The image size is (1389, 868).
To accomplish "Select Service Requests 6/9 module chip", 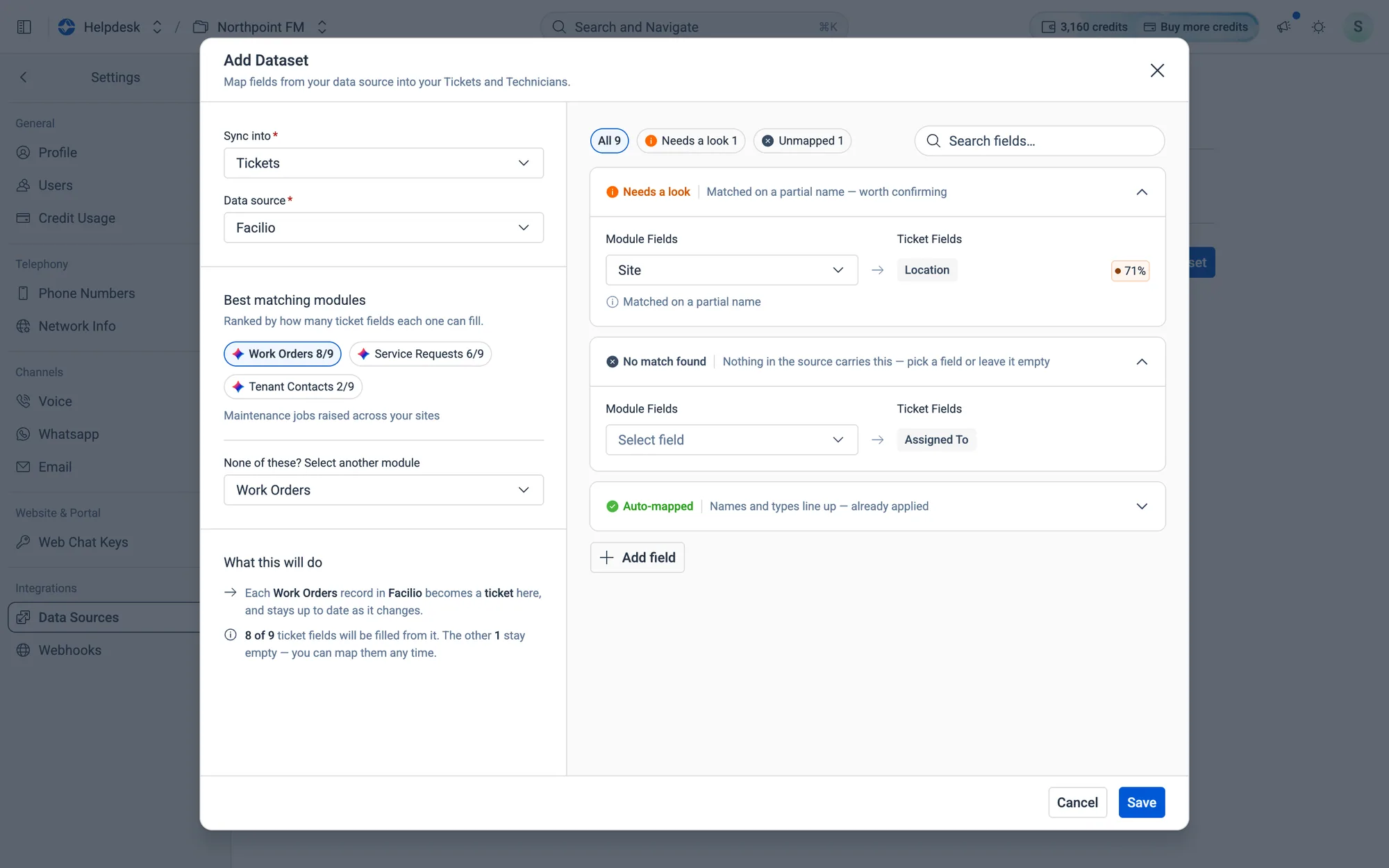I will (420, 354).
